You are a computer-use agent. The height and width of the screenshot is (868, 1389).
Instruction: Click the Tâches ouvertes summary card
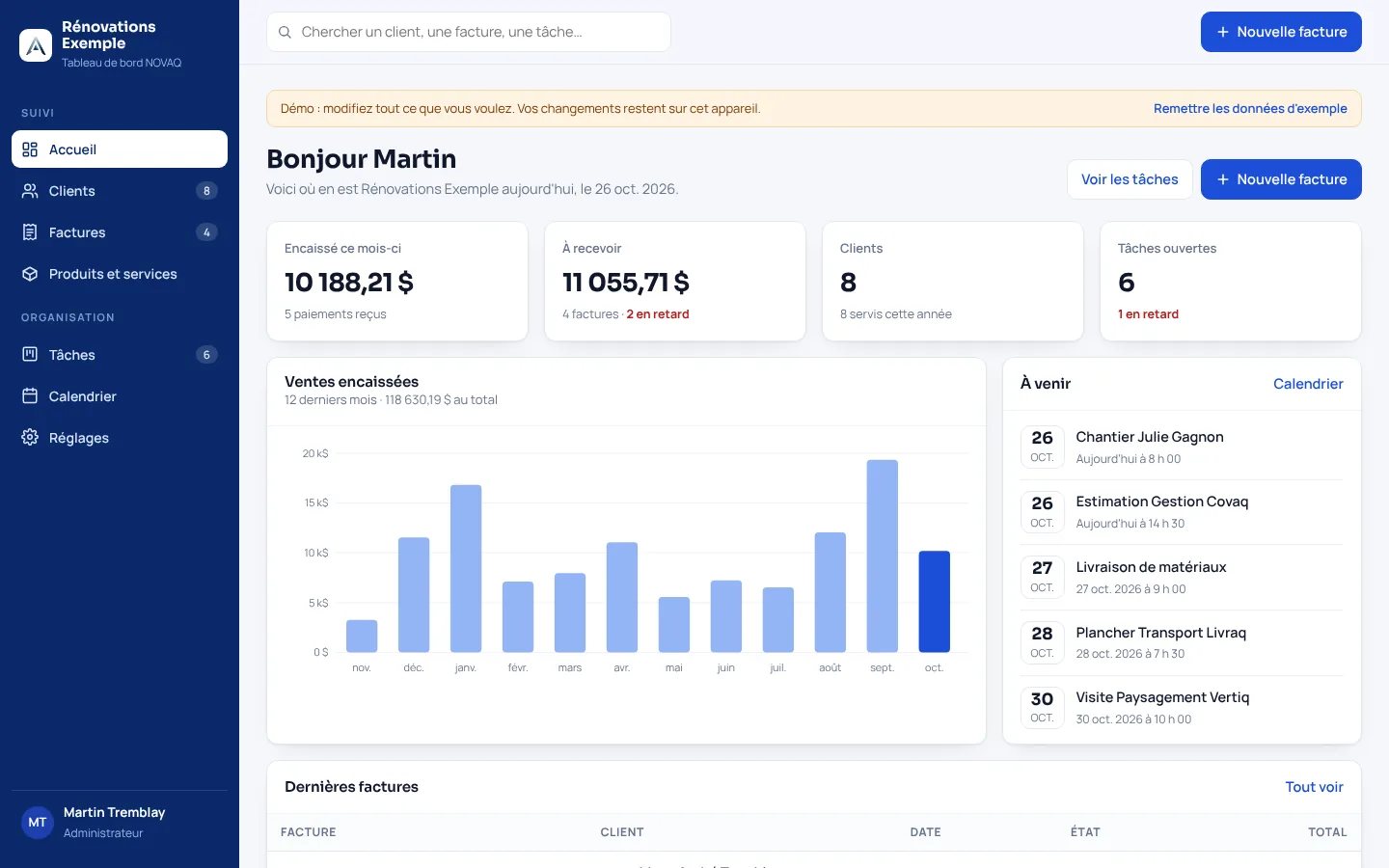1231,282
